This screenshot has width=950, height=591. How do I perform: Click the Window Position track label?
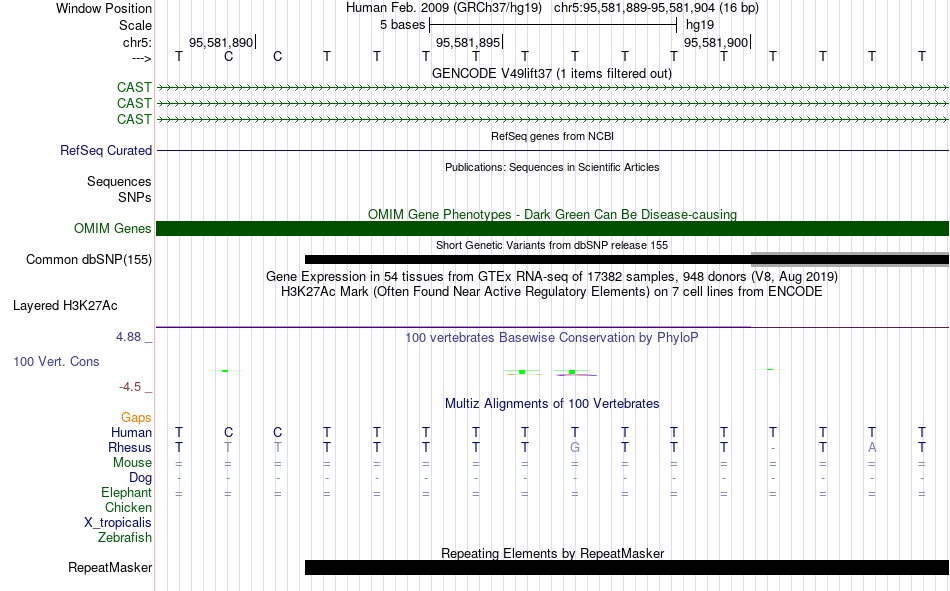104,8
